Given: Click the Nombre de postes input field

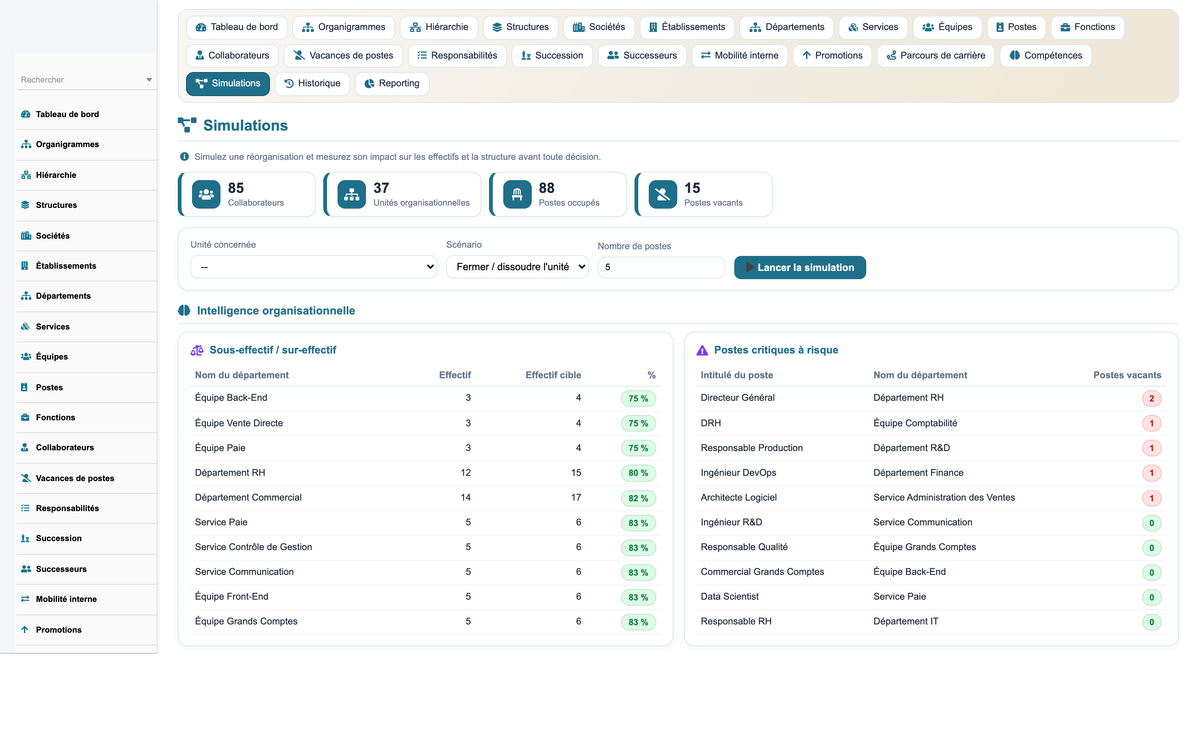Looking at the screenshot, I should click(661, 268).
